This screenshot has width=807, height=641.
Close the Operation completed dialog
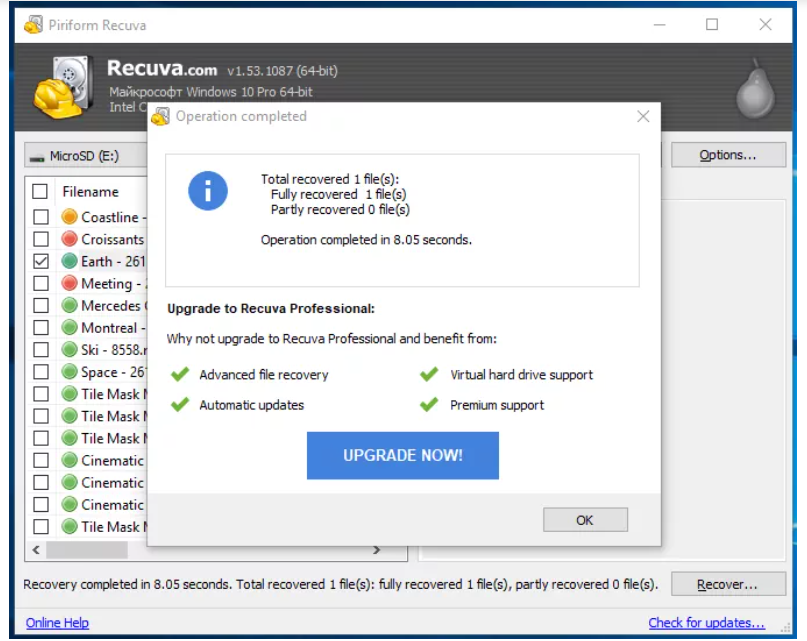click(643, 116)
